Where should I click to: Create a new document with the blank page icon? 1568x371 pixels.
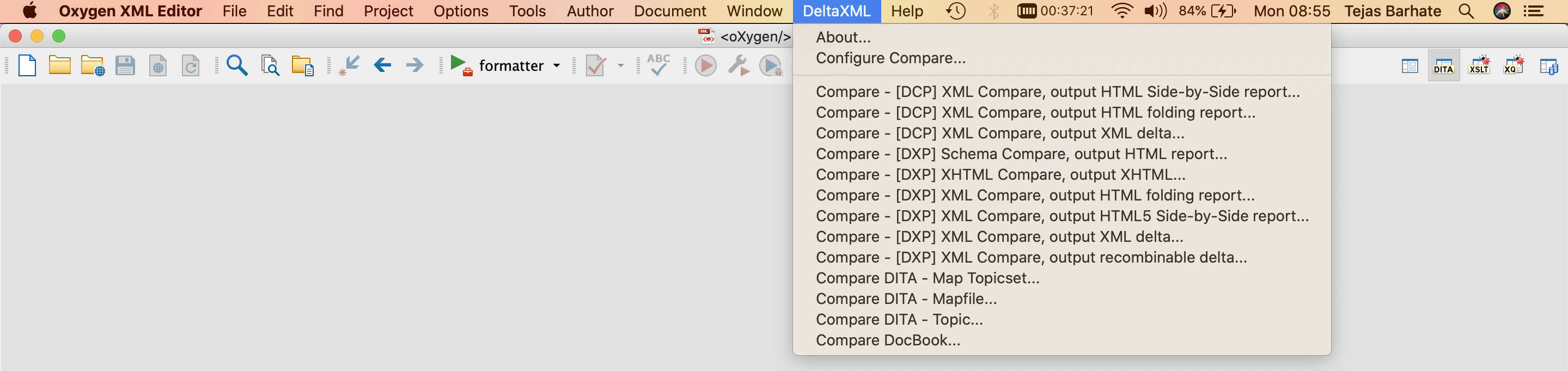point(27,65)
